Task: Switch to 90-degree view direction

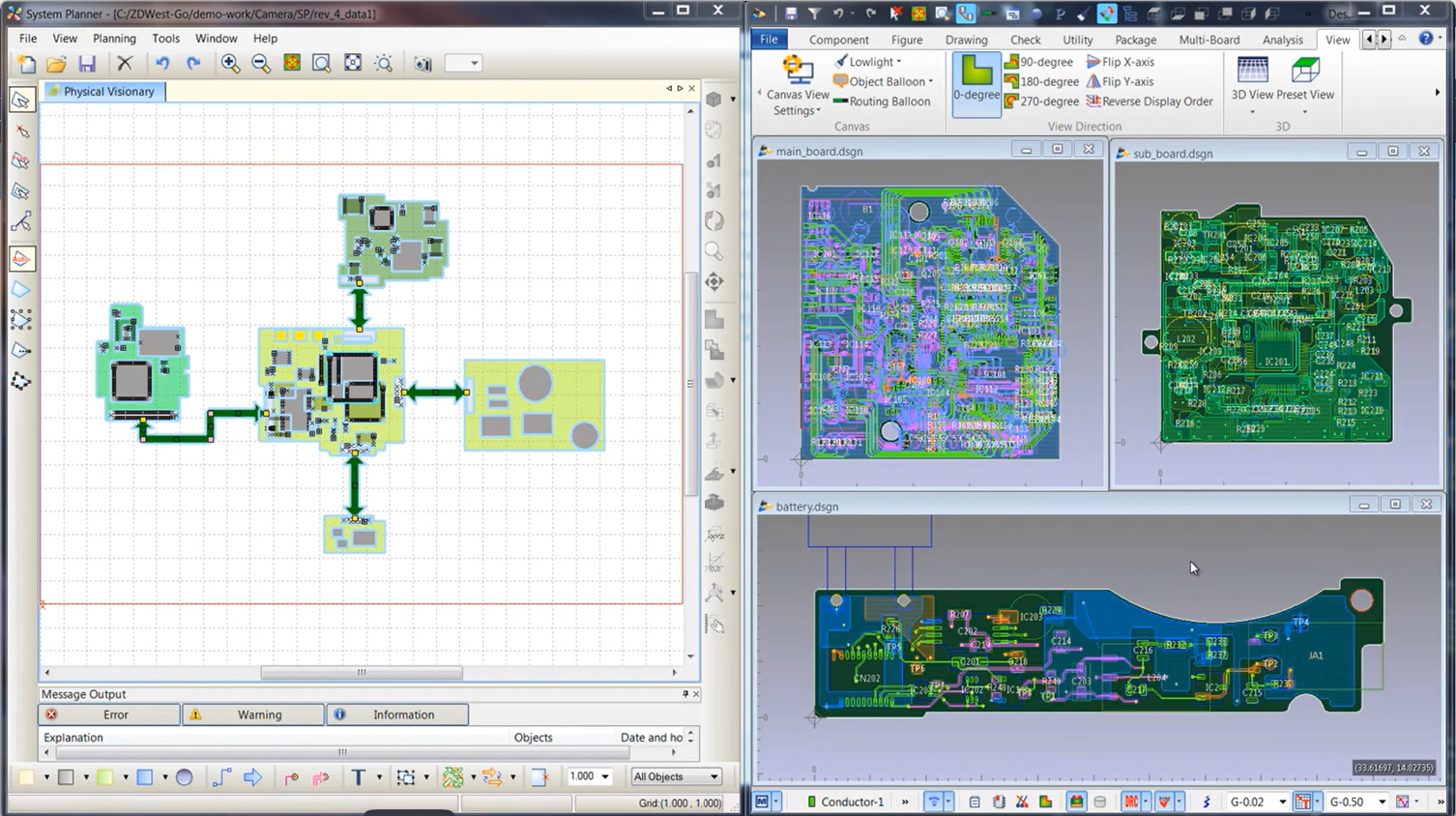Action: click(1039, 62)
